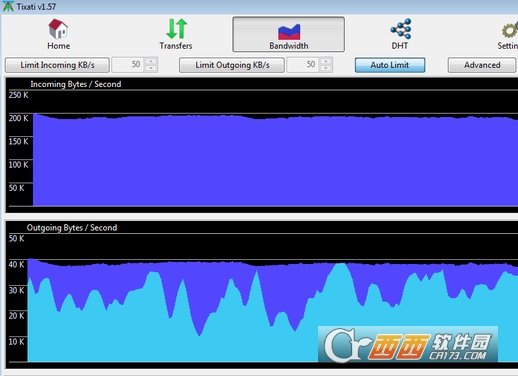Select the Bandwidth tab
518x376 pixels.
[x=288, y=34]
